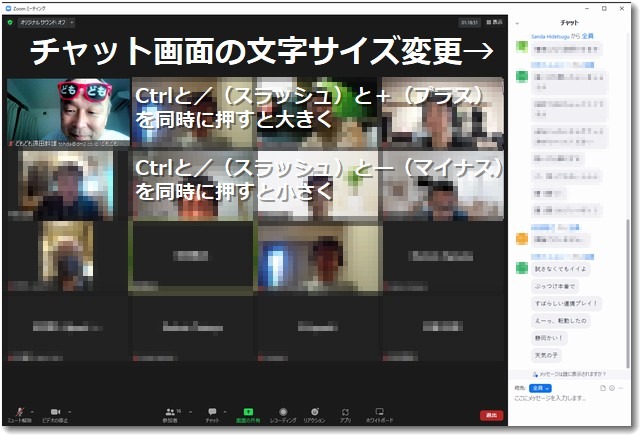The image size is (640, 435).
Task: Click the meeting timer display
Action: coord(469,22)
